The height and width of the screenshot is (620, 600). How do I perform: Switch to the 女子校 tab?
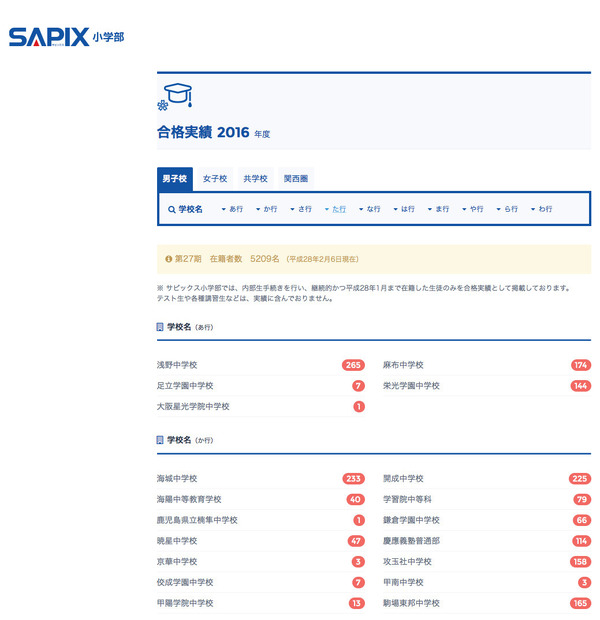click(x=215, y=179)
